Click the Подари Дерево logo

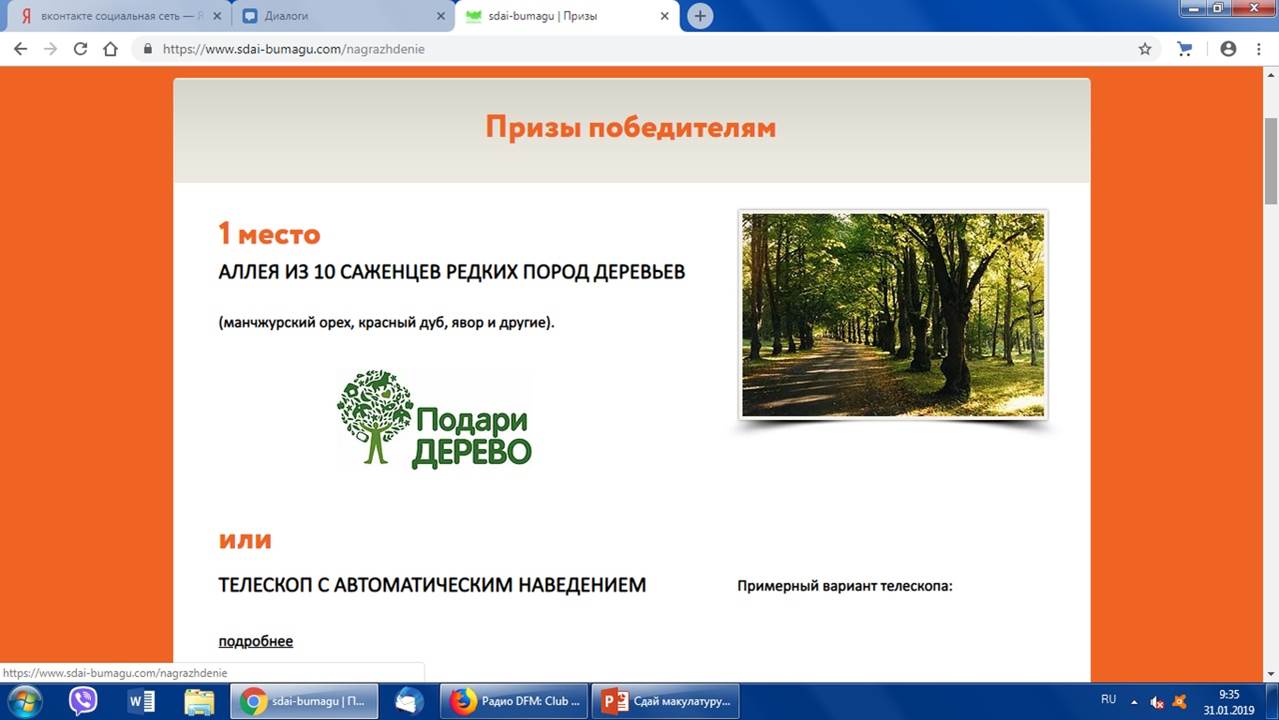click(434, 420)
